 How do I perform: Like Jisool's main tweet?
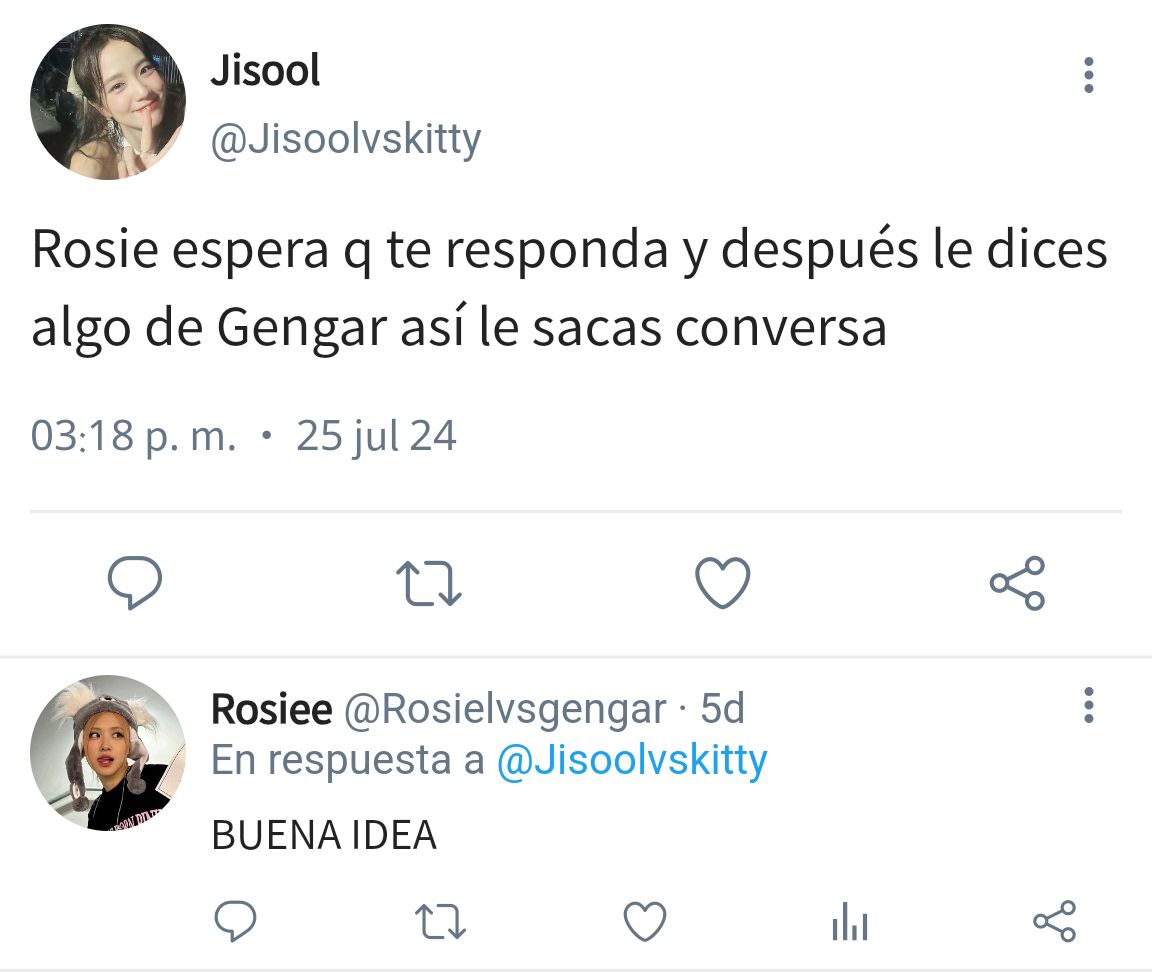pos(723,583)
